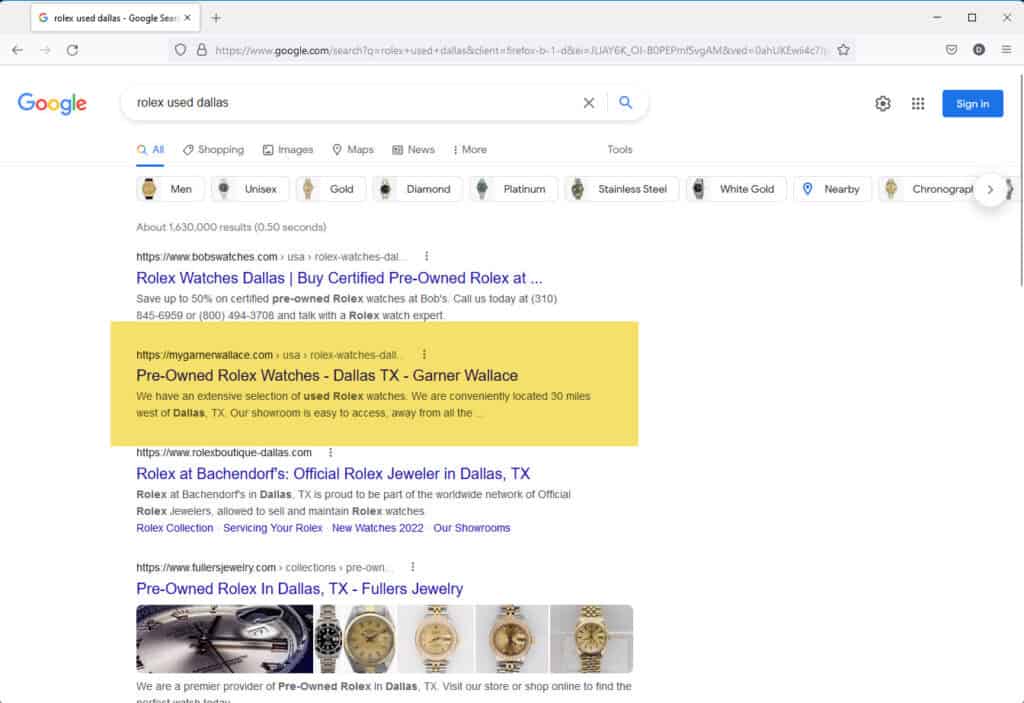
Task: Filter results by the Unisex chip
Action: [249, 189]
